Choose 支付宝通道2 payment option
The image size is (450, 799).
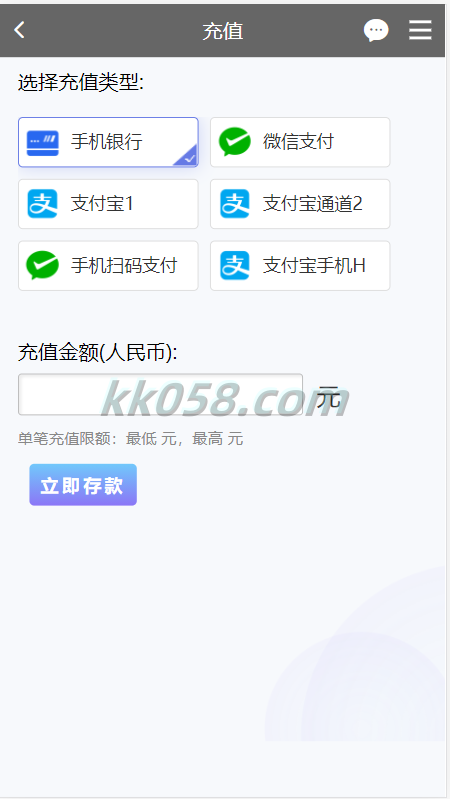(300, 204)
